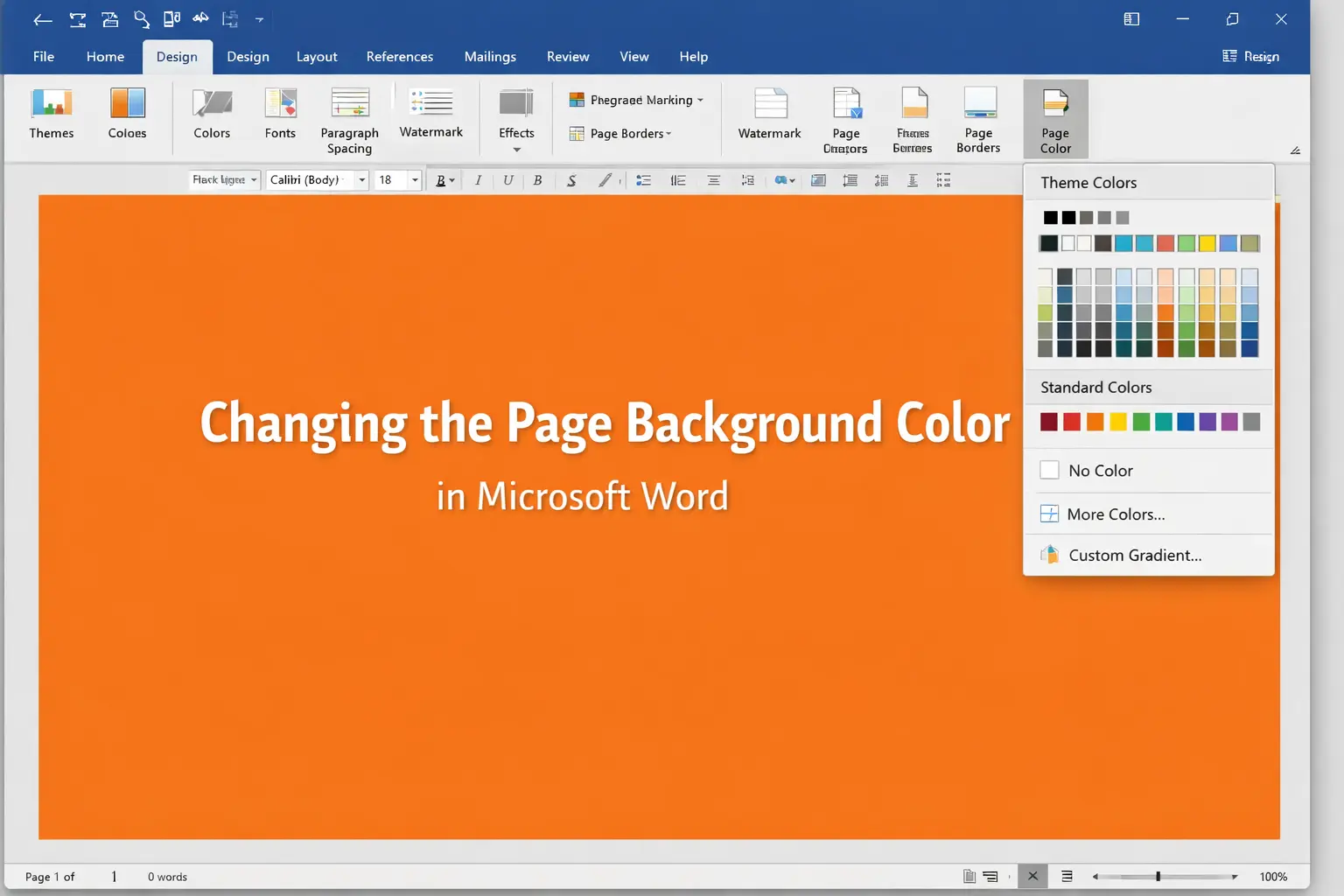Click the large Page Borders button

coord(978,121)
